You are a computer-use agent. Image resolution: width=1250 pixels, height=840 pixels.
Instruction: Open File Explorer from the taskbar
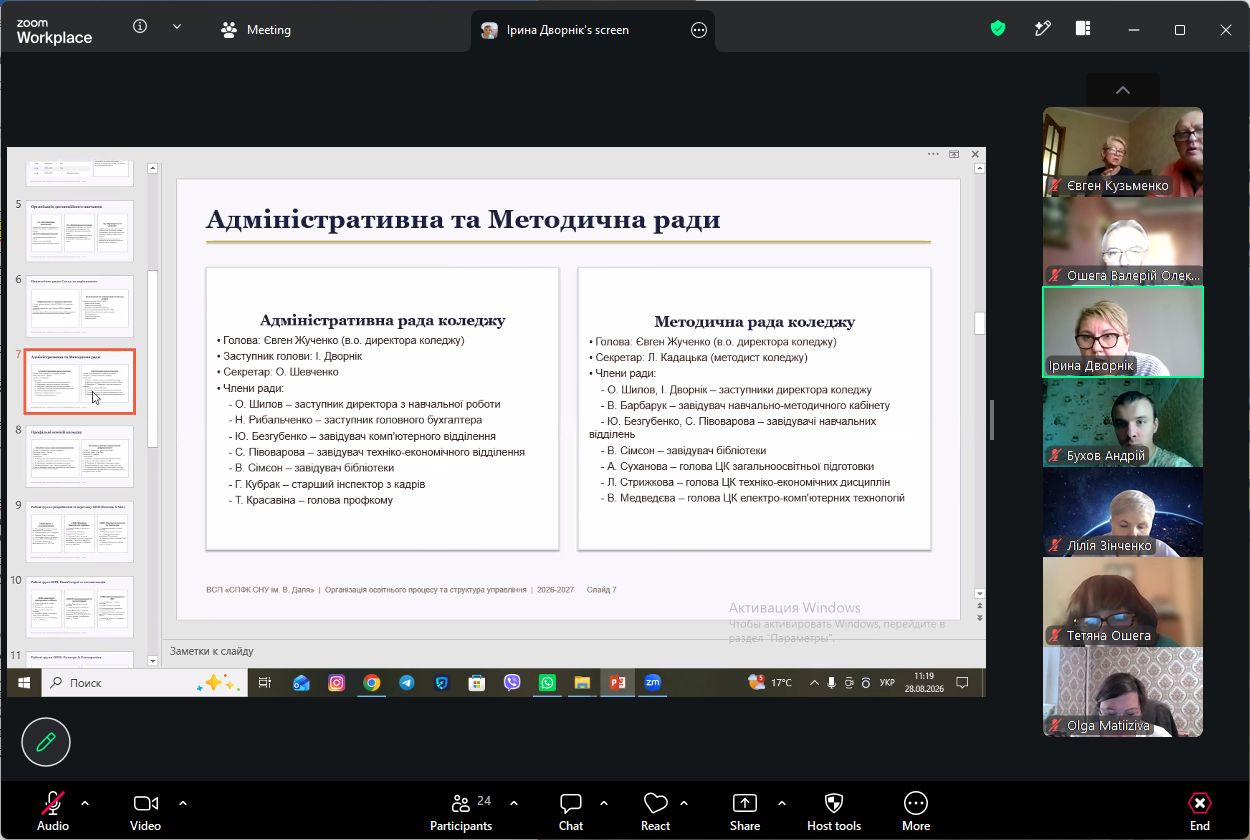582,682
